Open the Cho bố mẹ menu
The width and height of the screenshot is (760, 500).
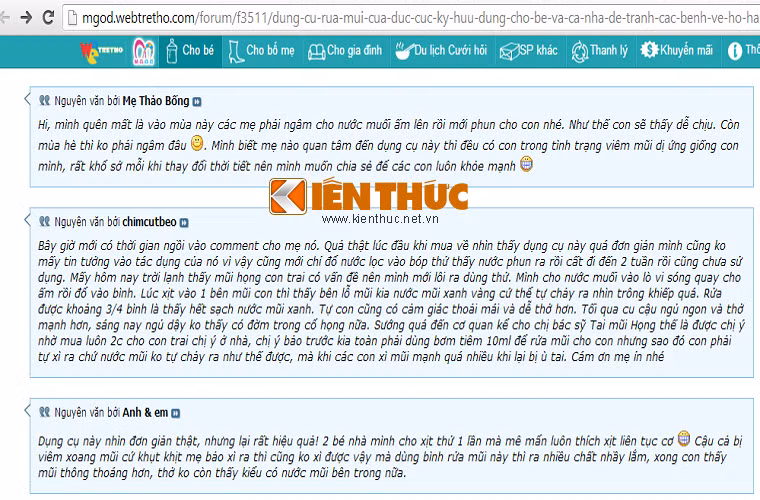pyautogui.click(x=262, y=51)
